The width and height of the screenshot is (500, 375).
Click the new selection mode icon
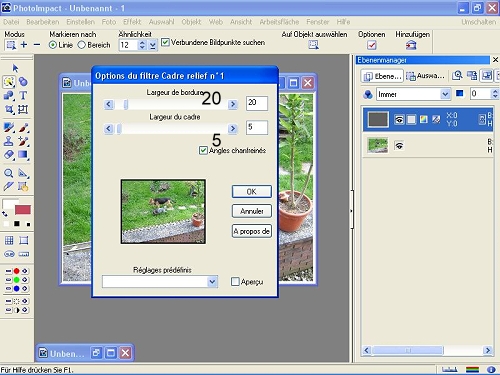[x=11, y=45]
